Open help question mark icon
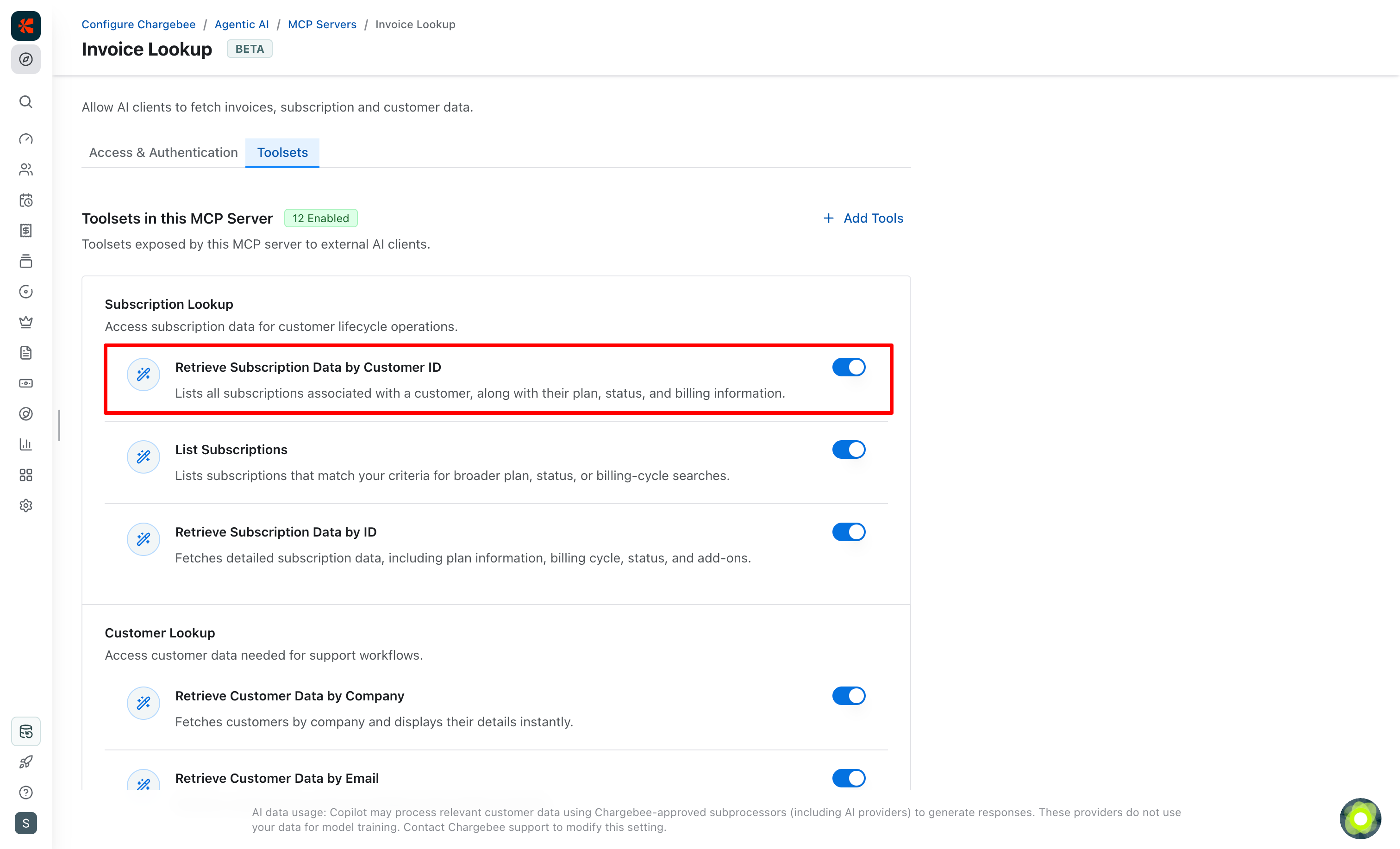Screen dimensions: 1400x849 coord(25,793)
